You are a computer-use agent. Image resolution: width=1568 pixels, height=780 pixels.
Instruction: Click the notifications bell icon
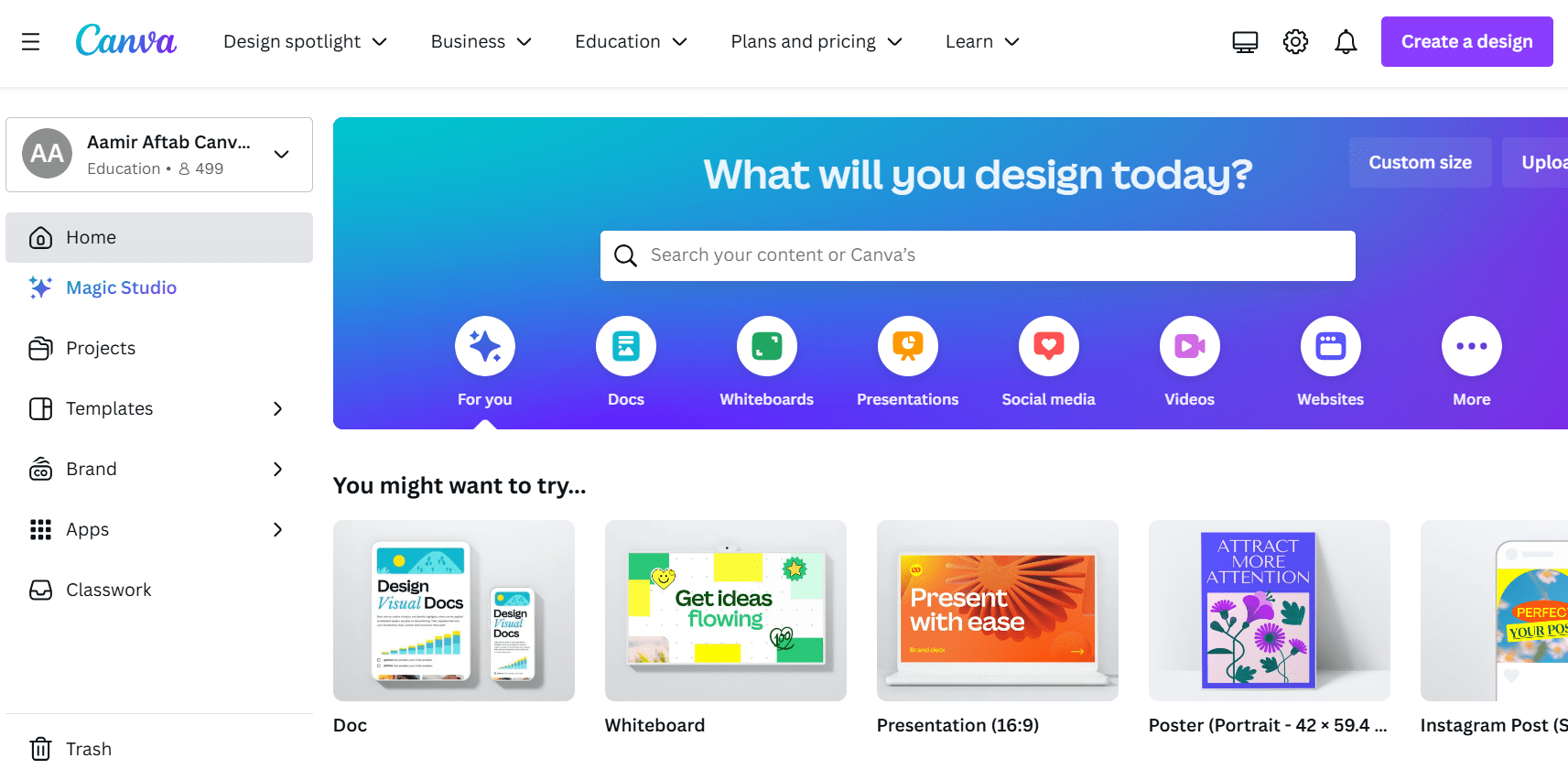(1346, 42)
